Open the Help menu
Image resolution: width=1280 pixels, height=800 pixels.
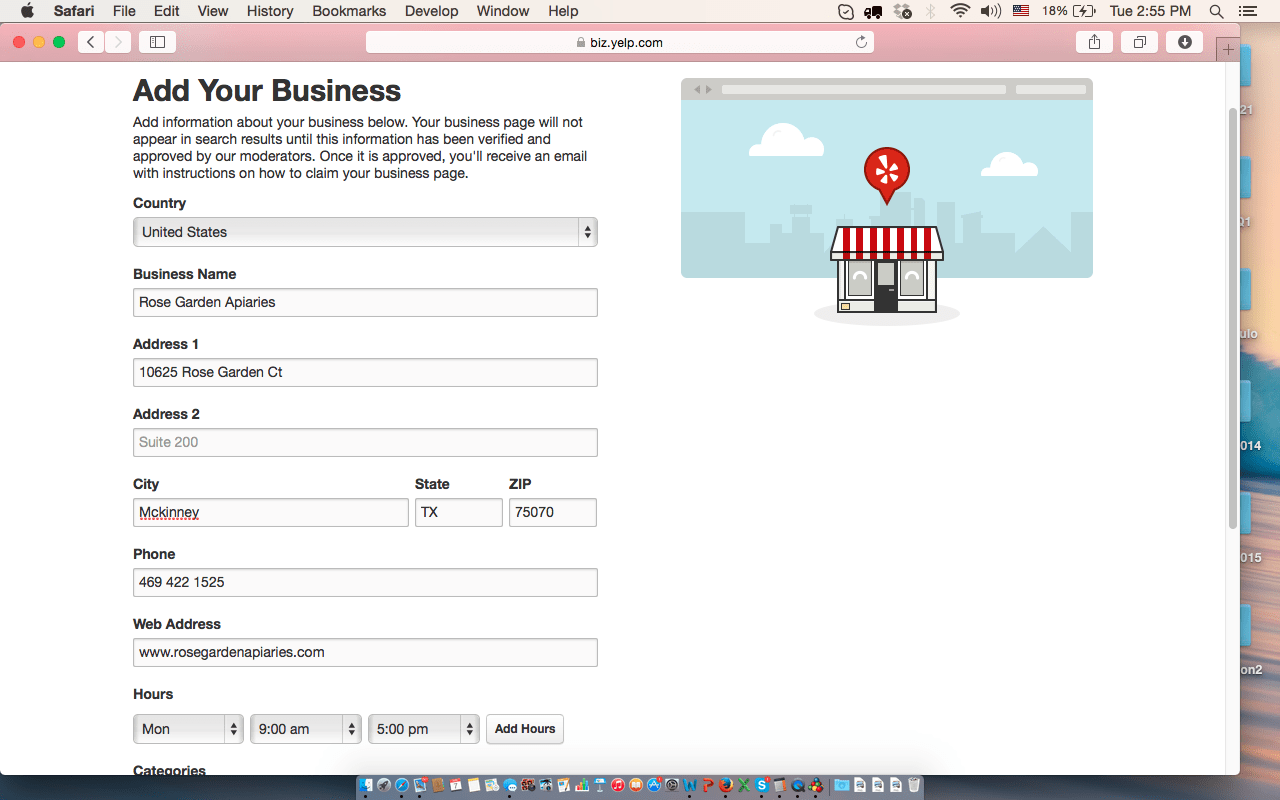click(x=563, y=11)
